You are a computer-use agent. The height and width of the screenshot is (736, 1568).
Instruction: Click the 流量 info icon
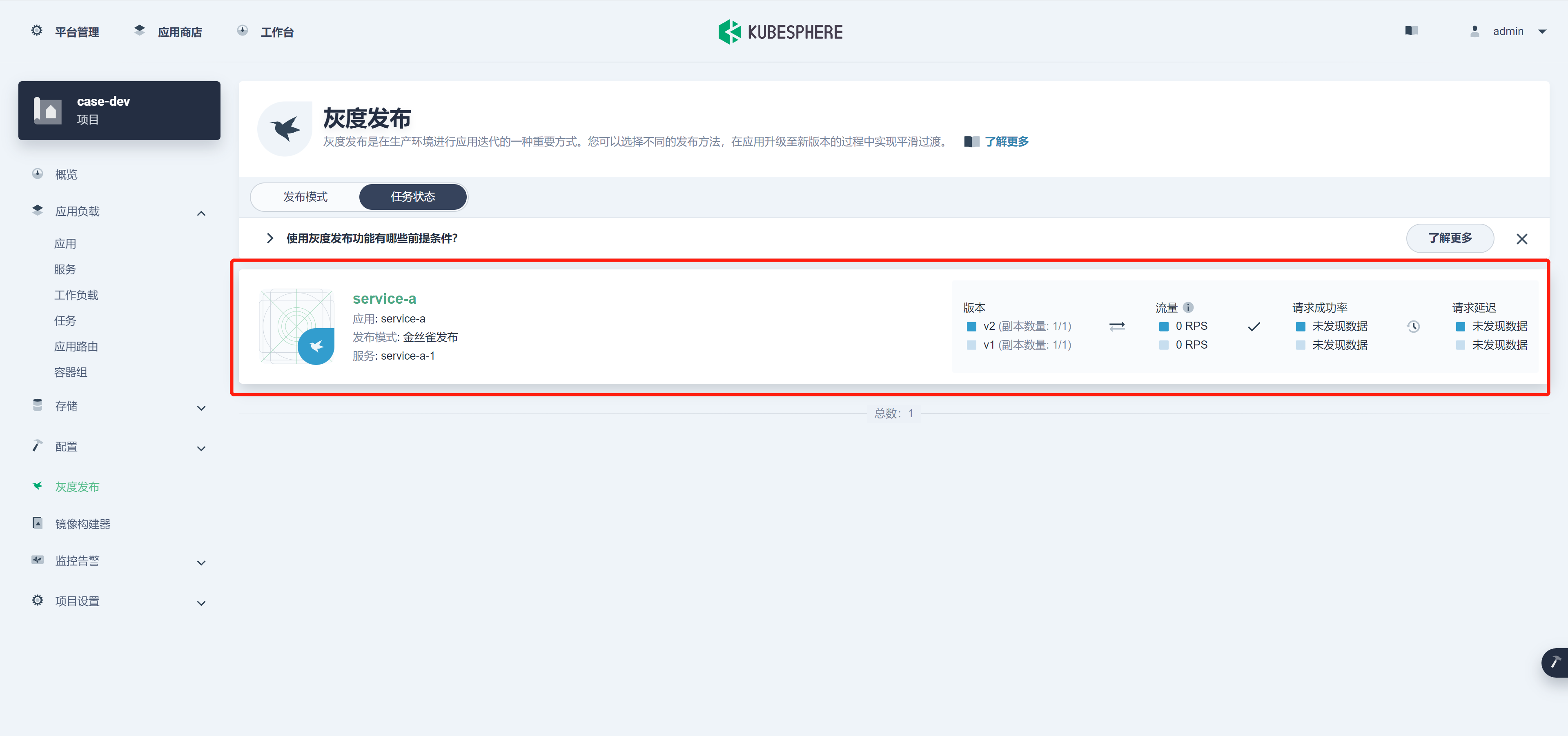click(1188, 307)
